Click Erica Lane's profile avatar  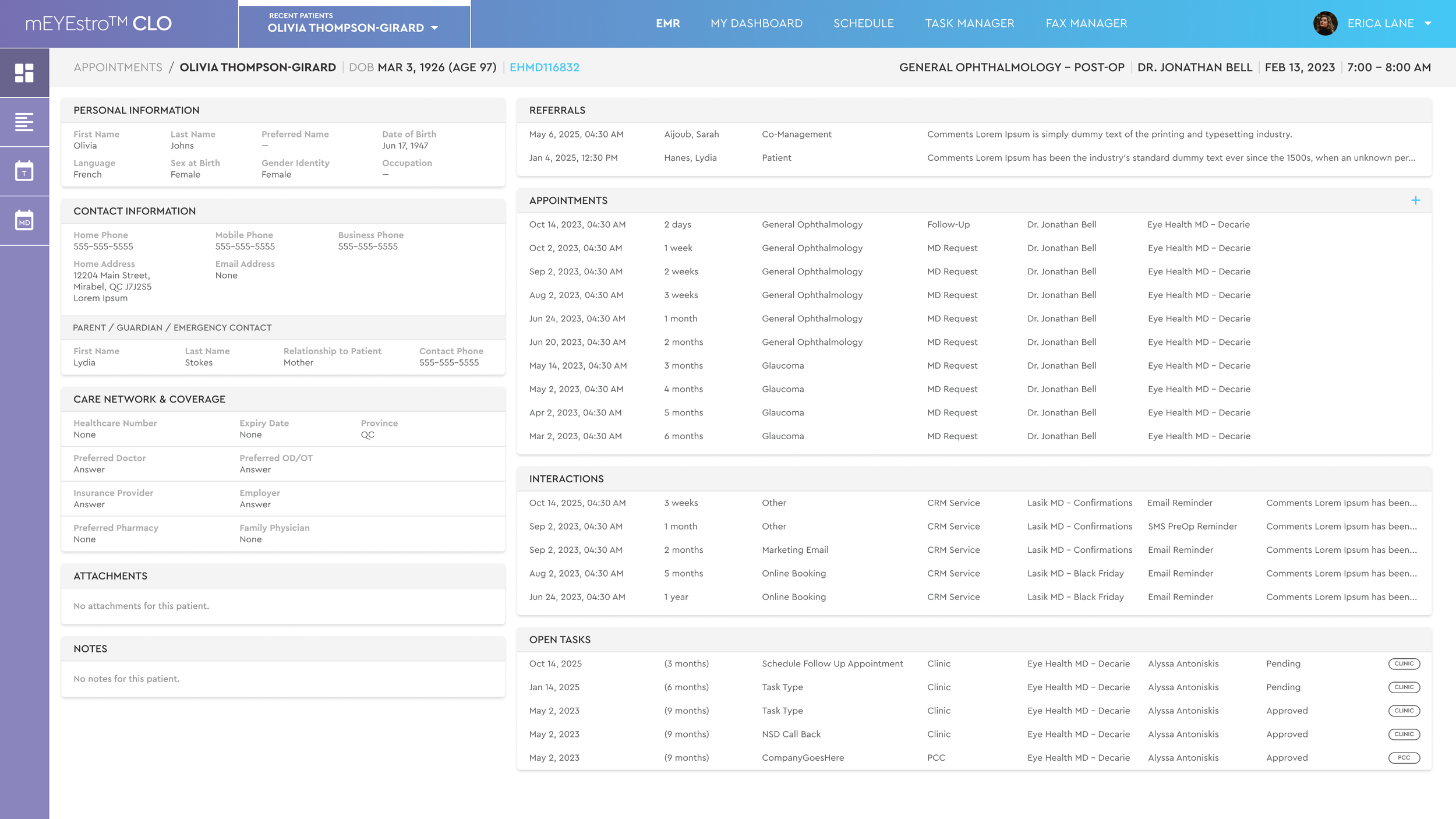click(x=1325, y=24)
